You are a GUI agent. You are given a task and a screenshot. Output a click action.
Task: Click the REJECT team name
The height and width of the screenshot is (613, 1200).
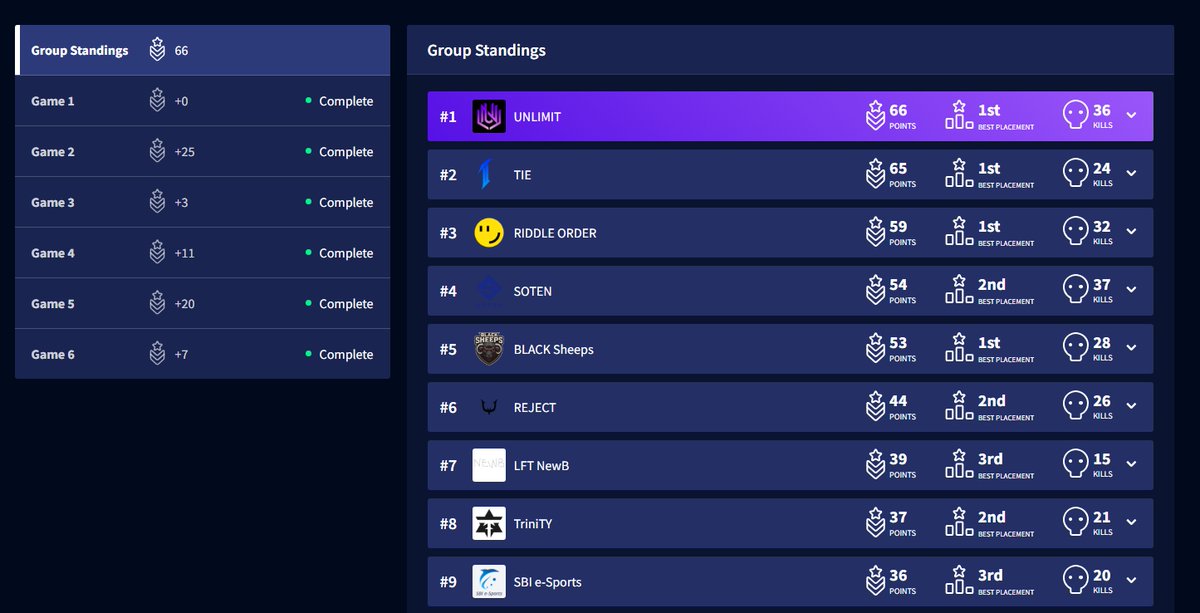535,408
